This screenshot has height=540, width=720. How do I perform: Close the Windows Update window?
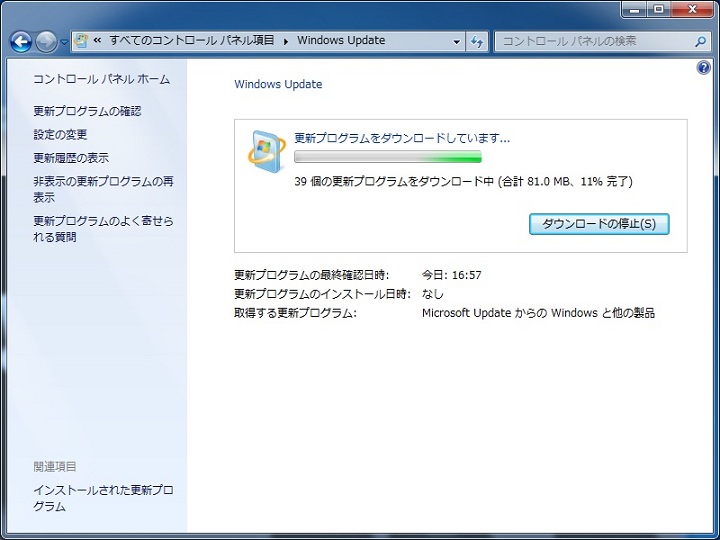(x=692, y=9)
